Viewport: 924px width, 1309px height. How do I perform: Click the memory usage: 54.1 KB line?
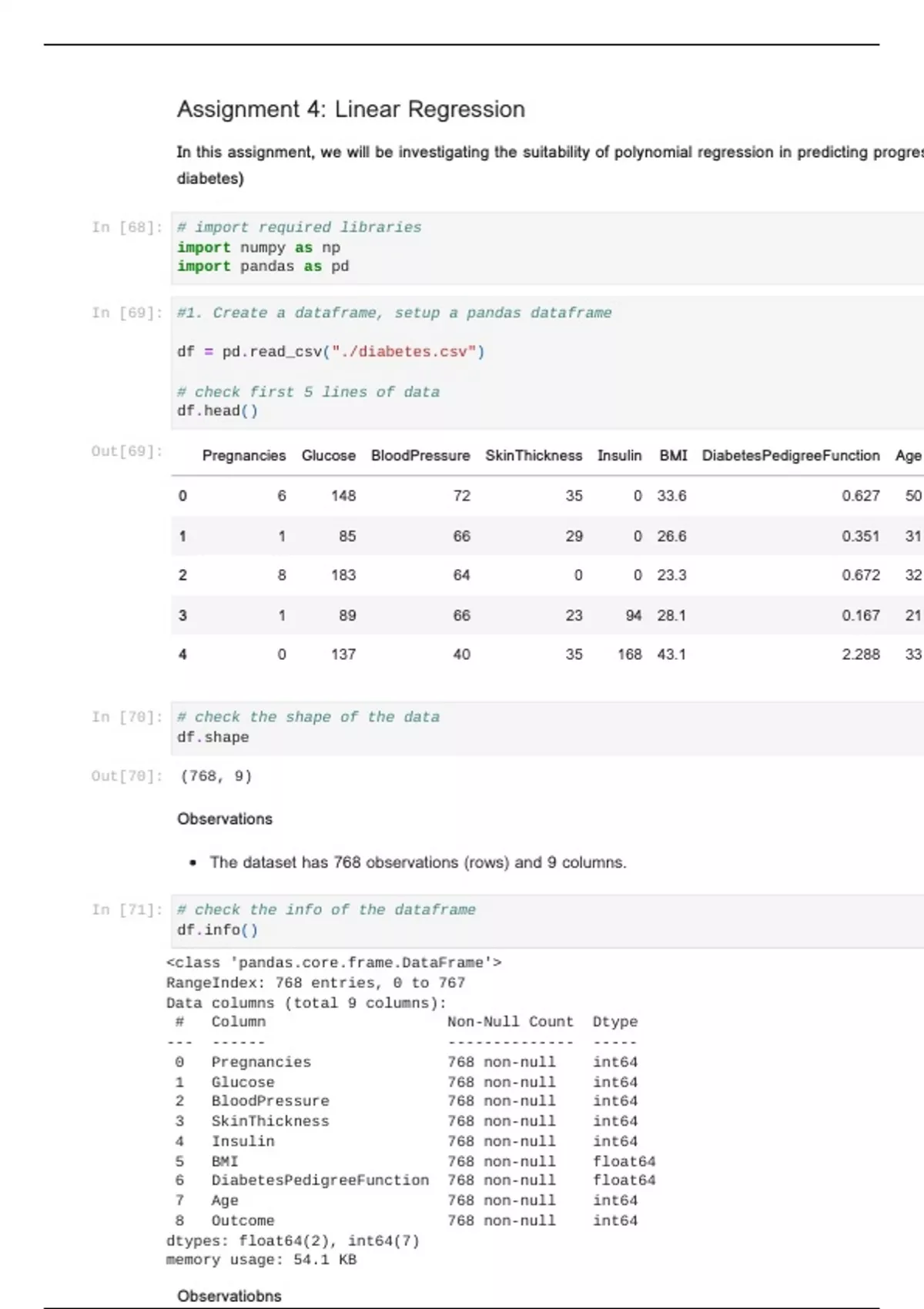tap(261, 1260)
